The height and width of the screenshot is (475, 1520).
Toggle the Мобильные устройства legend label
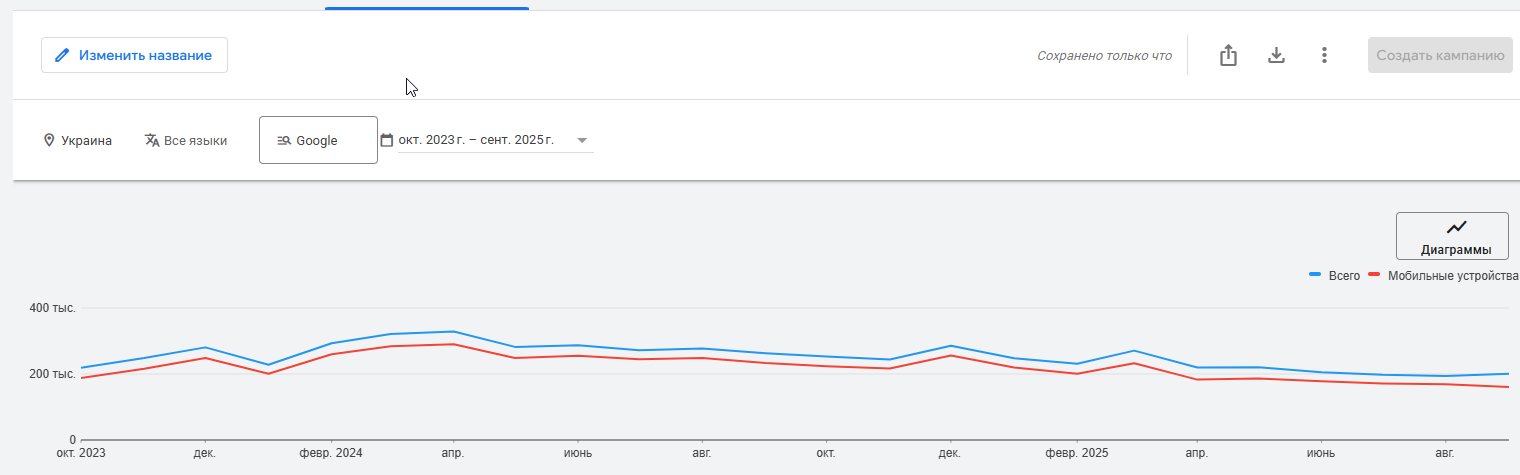pyautogui.click(x=1452, y=276)
